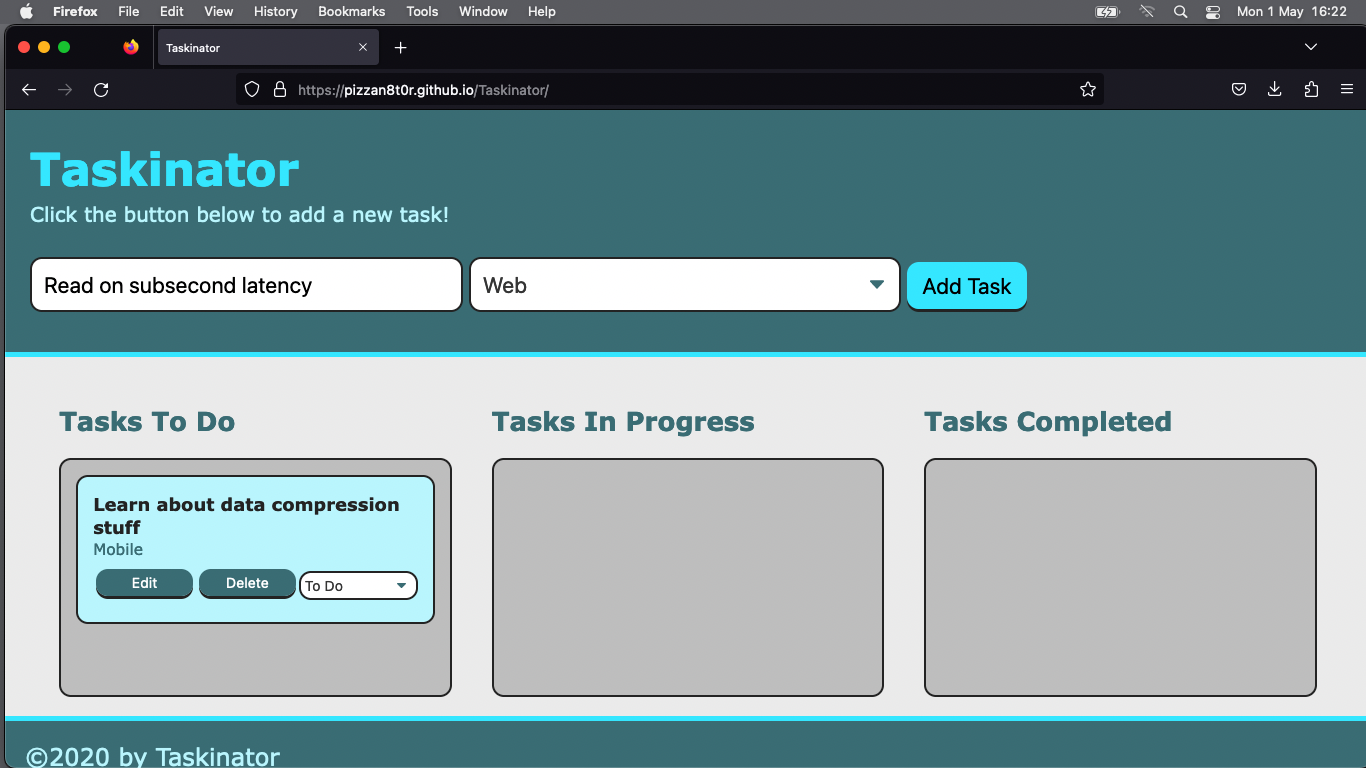Viewport: 1366px width, 768px height.
Task: Bookmark this page with the star icon
Action: (x=1087, y=89)
